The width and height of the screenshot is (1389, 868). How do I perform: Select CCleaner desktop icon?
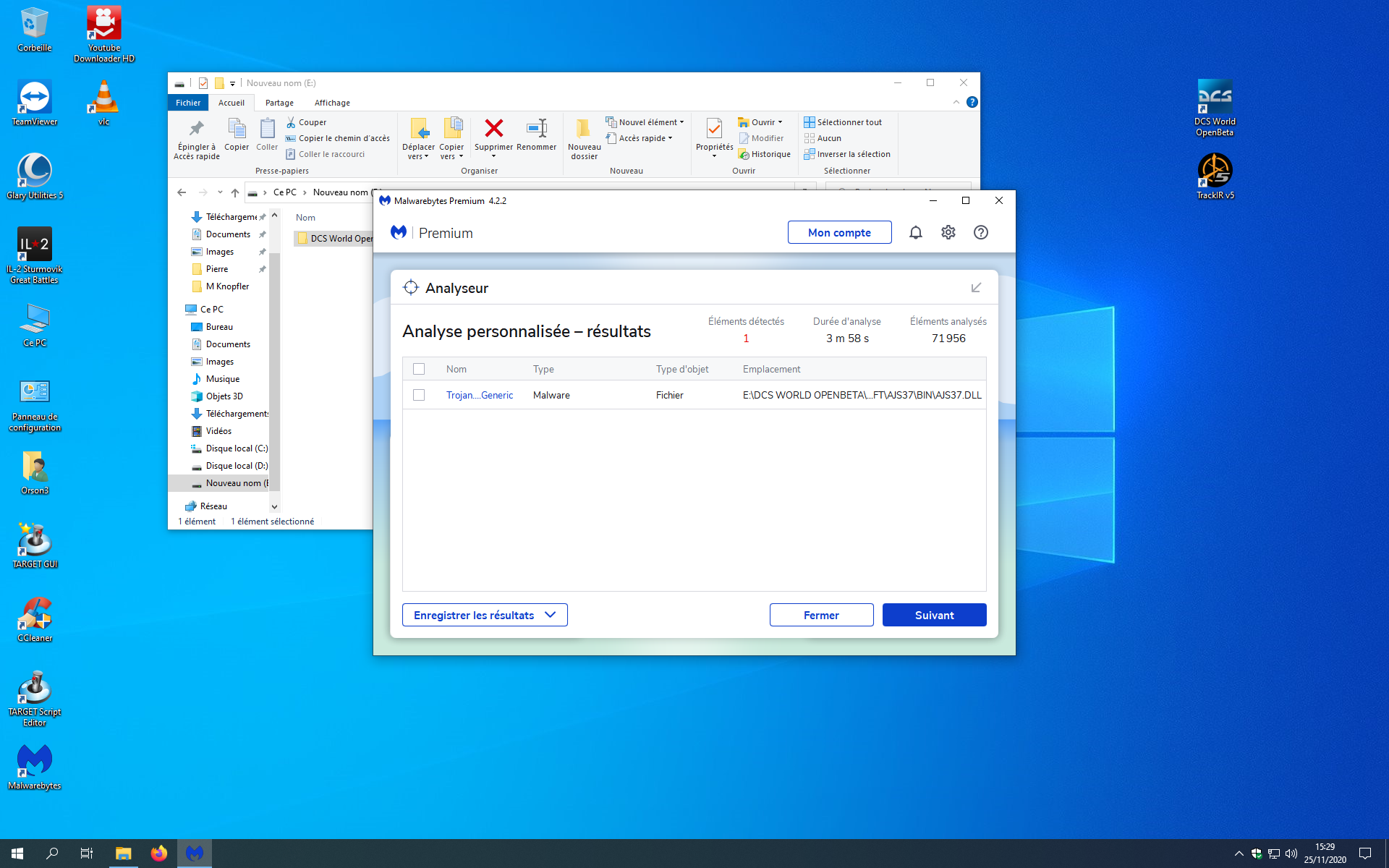point(35,620)
